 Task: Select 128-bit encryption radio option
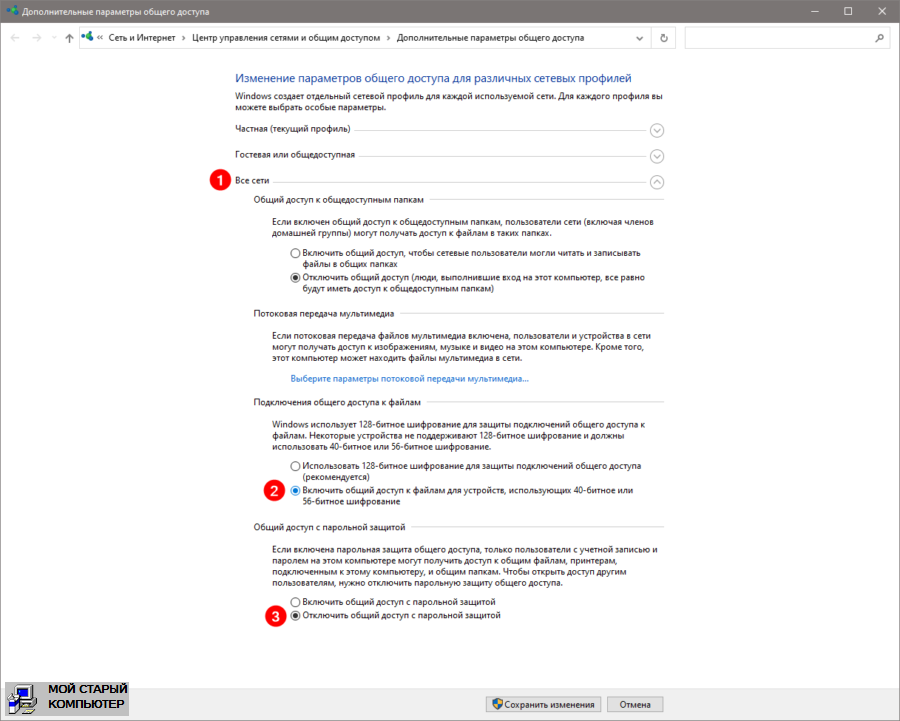click(x=295, y=466)
